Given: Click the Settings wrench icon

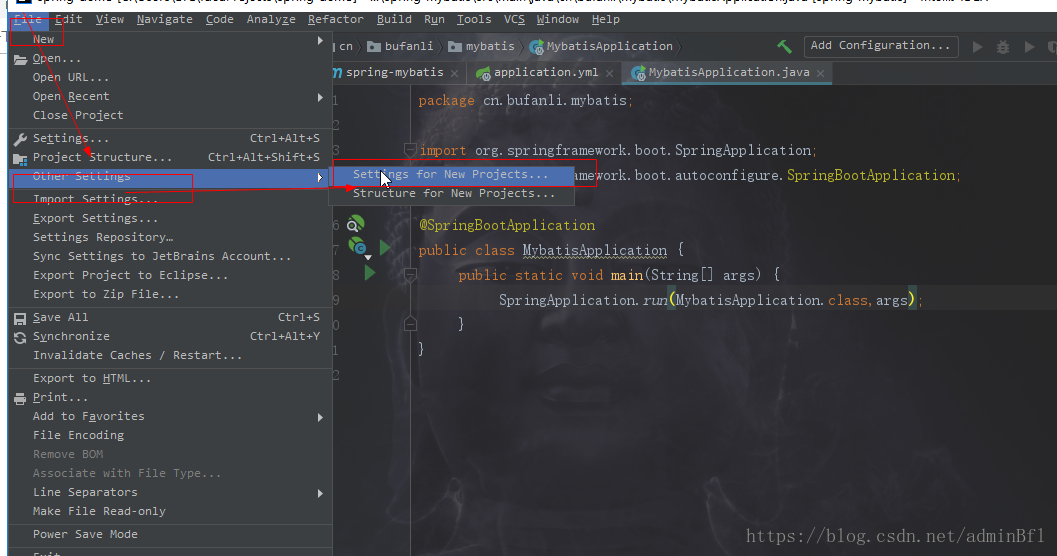Looking at the screenshot, I should tap(20, 139).
